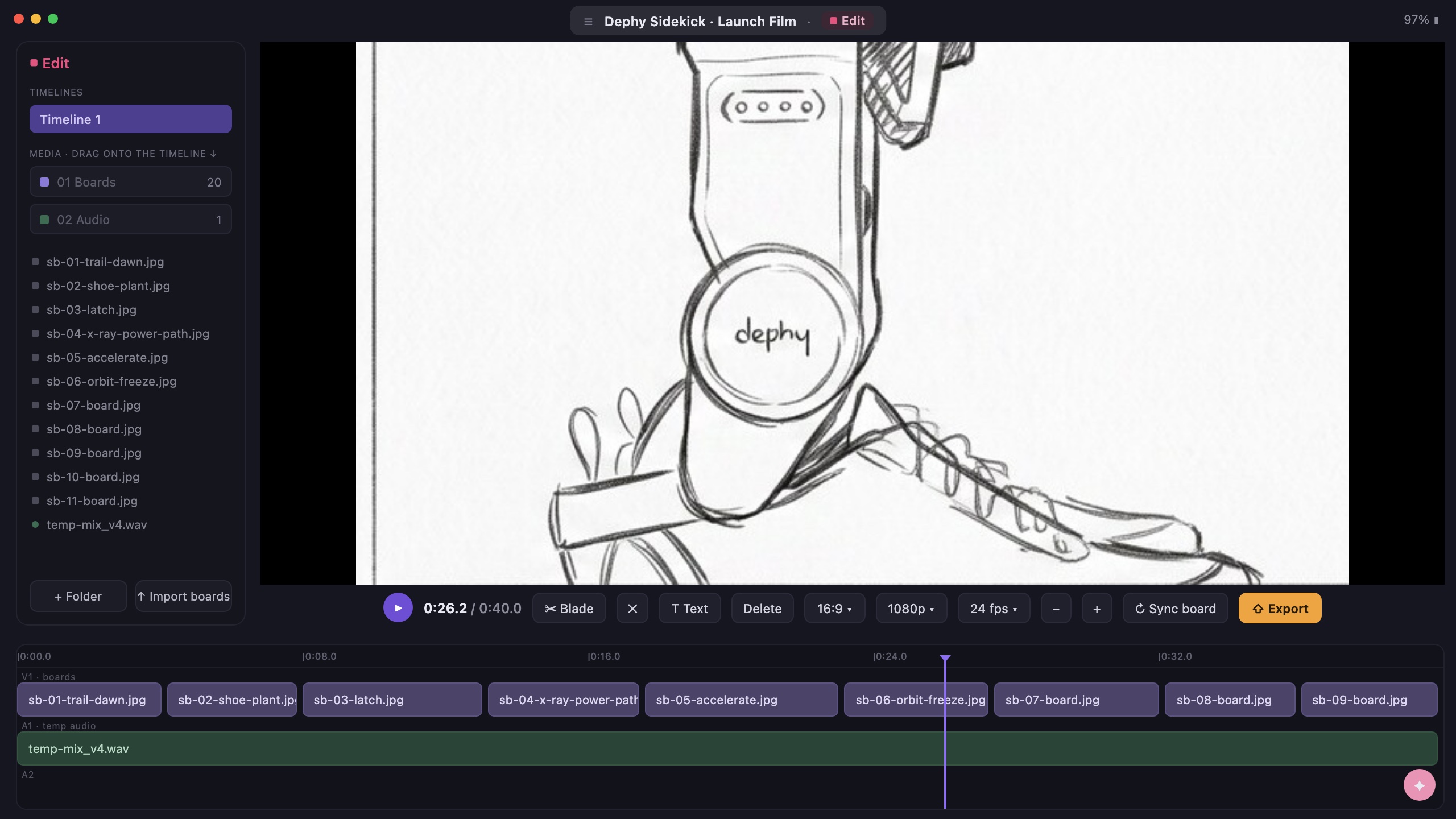Click the pink sparkle assistant button
Screen dimensions: 1456x819
coord(1419,785)
